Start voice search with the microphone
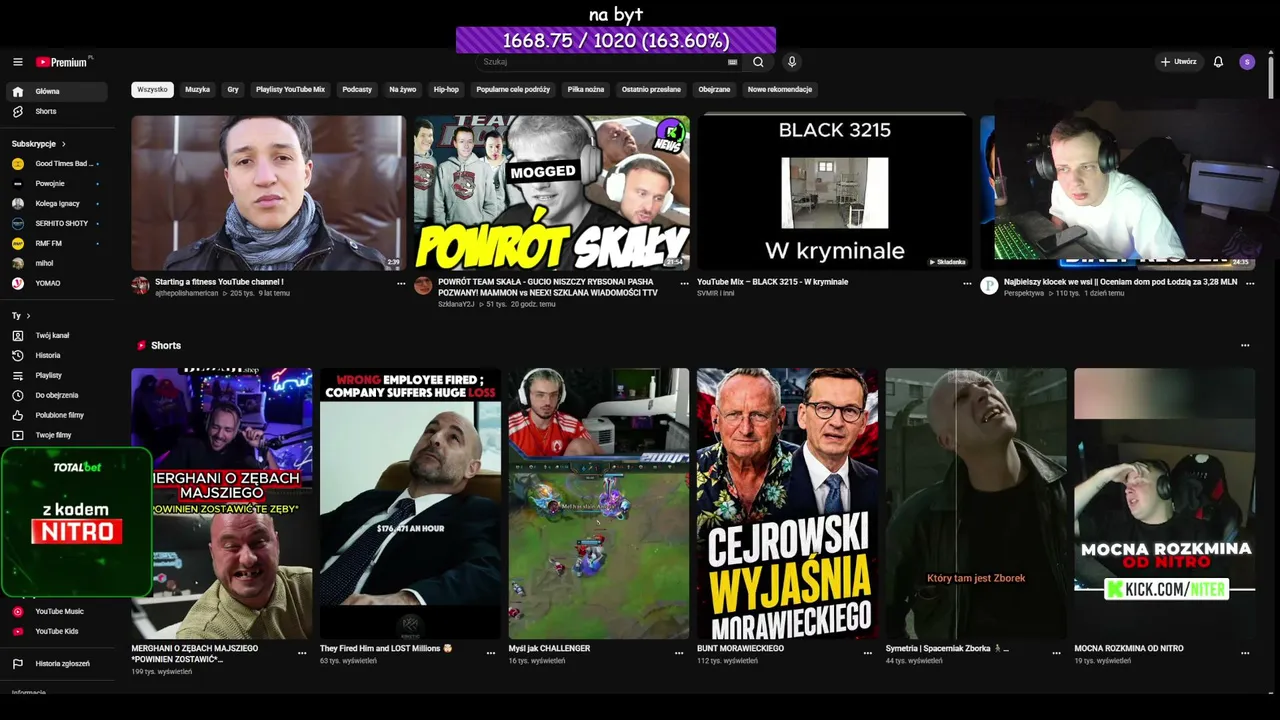 pos(792,62)
